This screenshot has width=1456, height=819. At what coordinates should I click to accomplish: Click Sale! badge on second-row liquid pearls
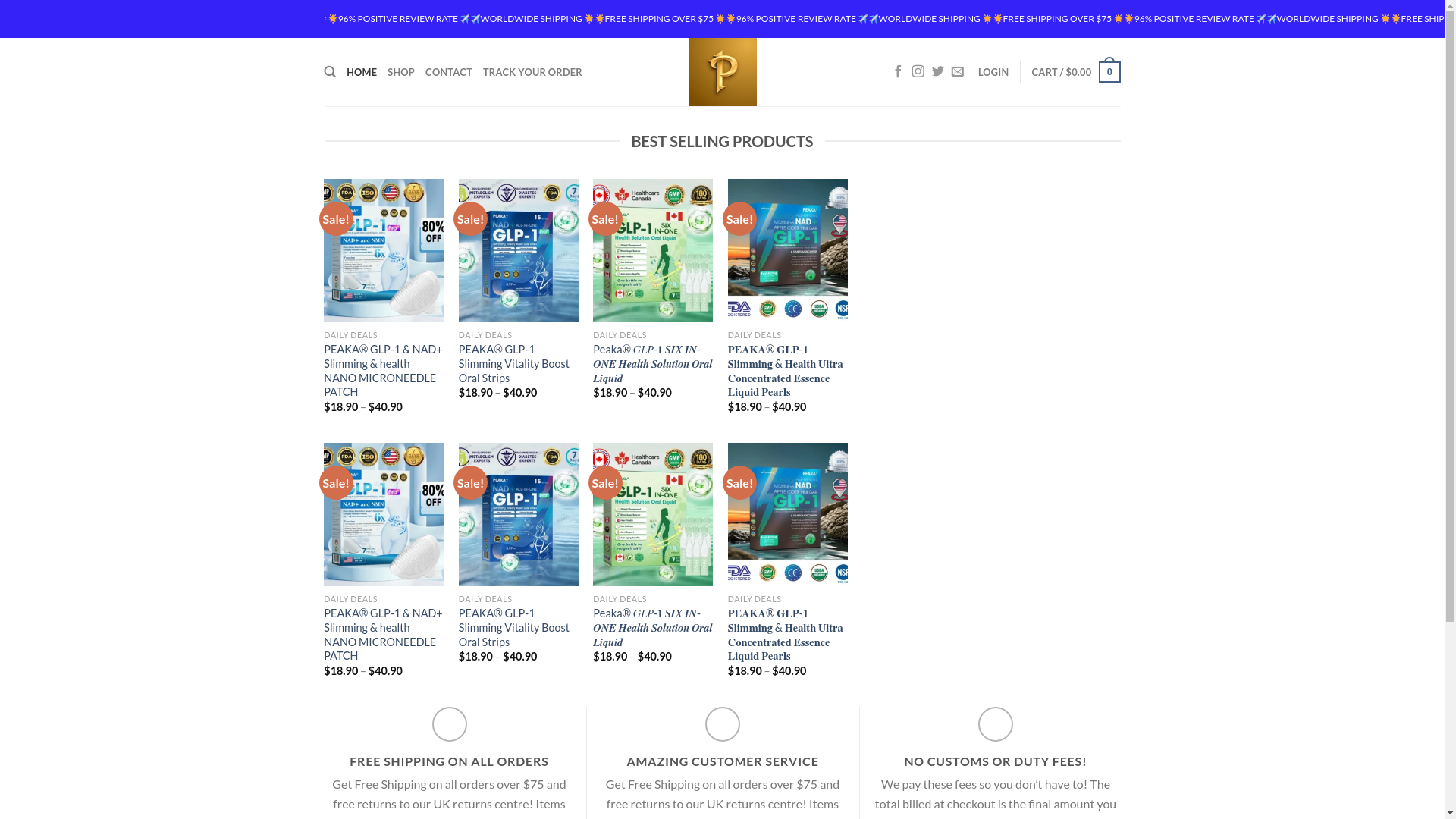(739, 482)
